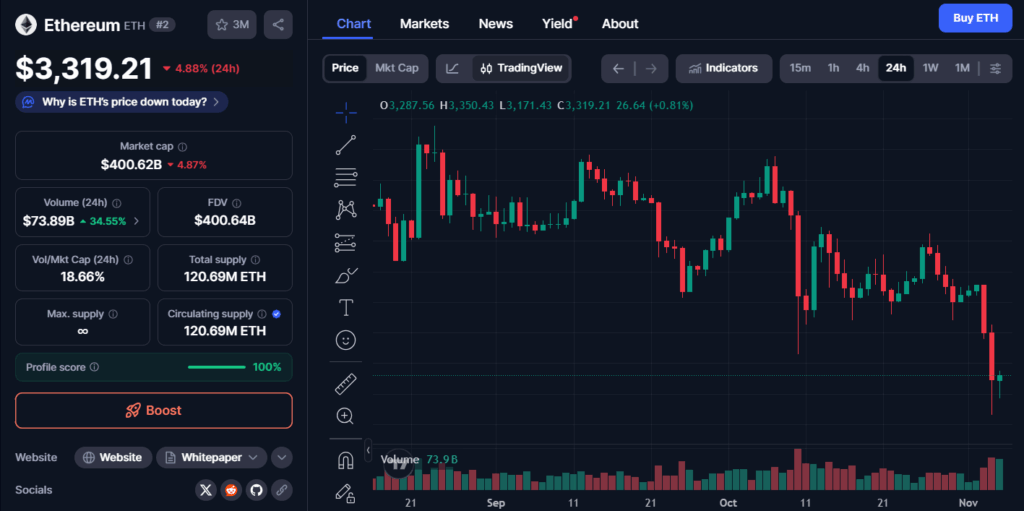
Task: Collapse the drawing toolbar side handle
Action: [368, 450]
